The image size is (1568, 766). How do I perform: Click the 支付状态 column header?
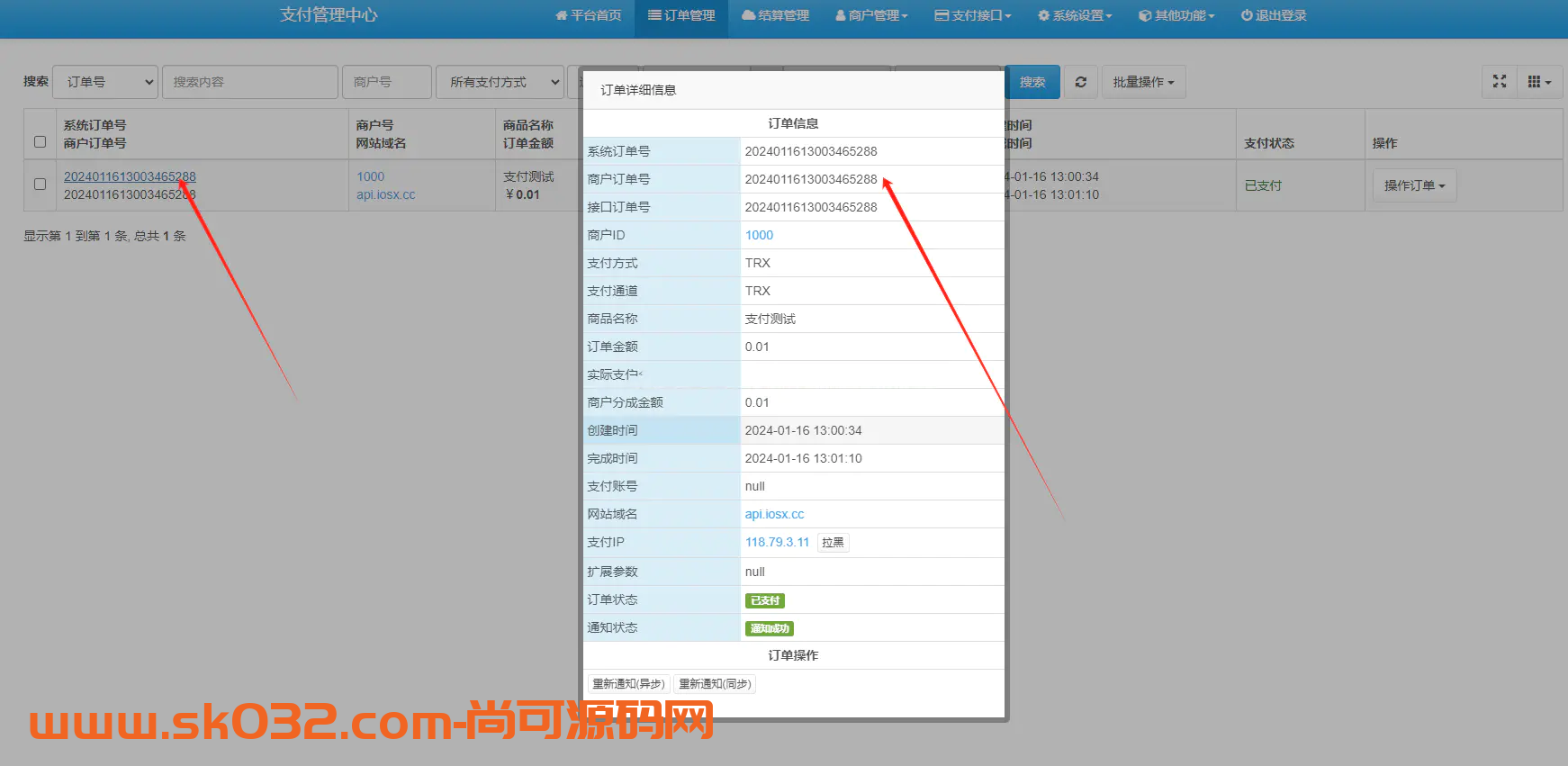[x=1269, y=143]
